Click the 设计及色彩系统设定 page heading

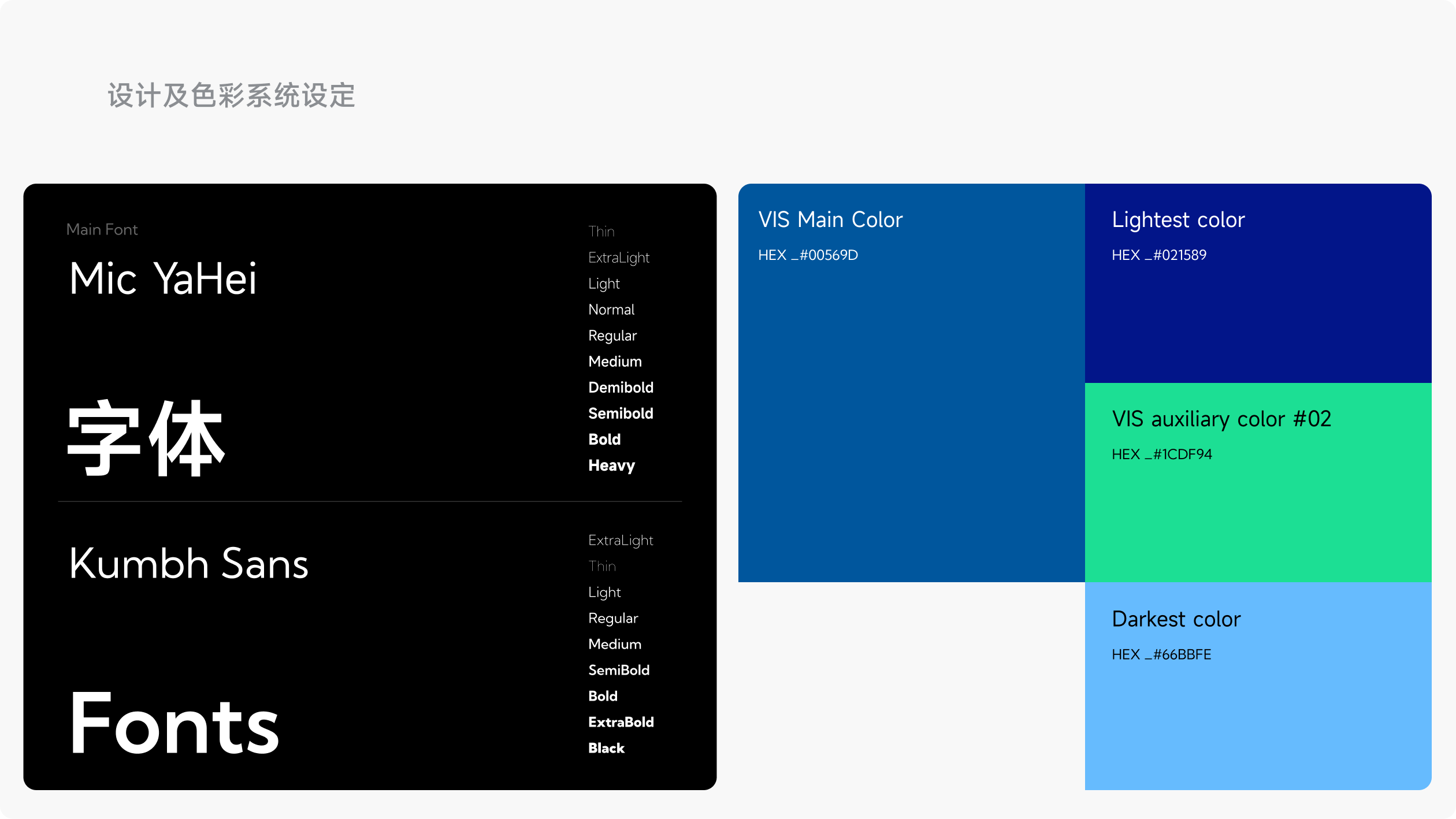pyautogui.click(x=231, y=95)
